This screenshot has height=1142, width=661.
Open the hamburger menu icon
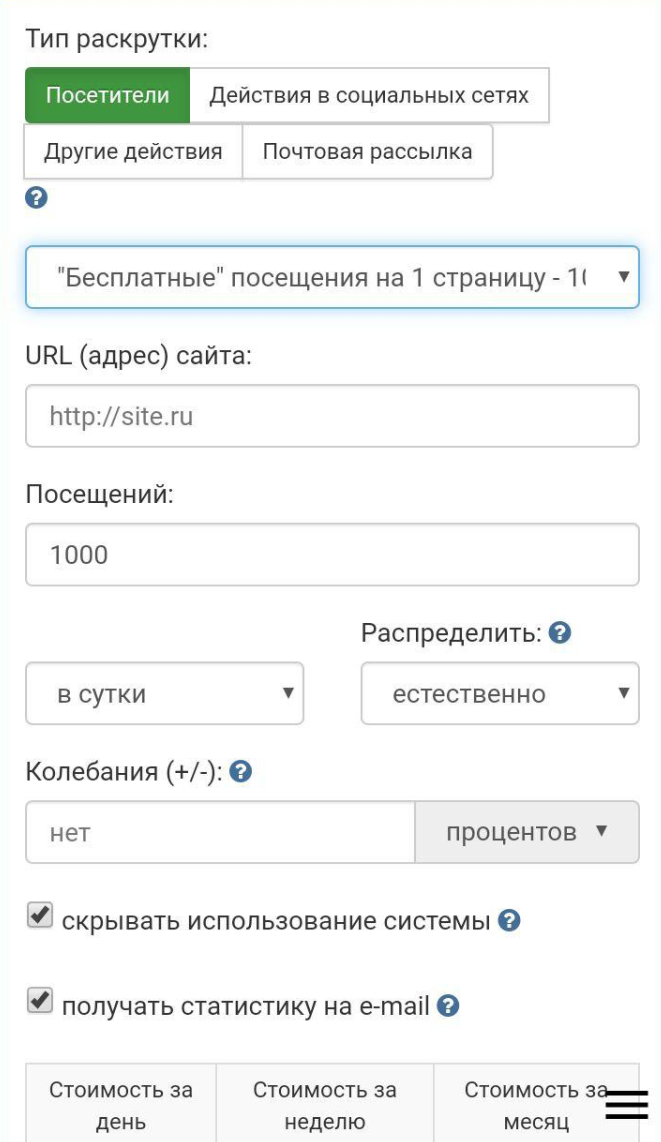point(627,1104)
